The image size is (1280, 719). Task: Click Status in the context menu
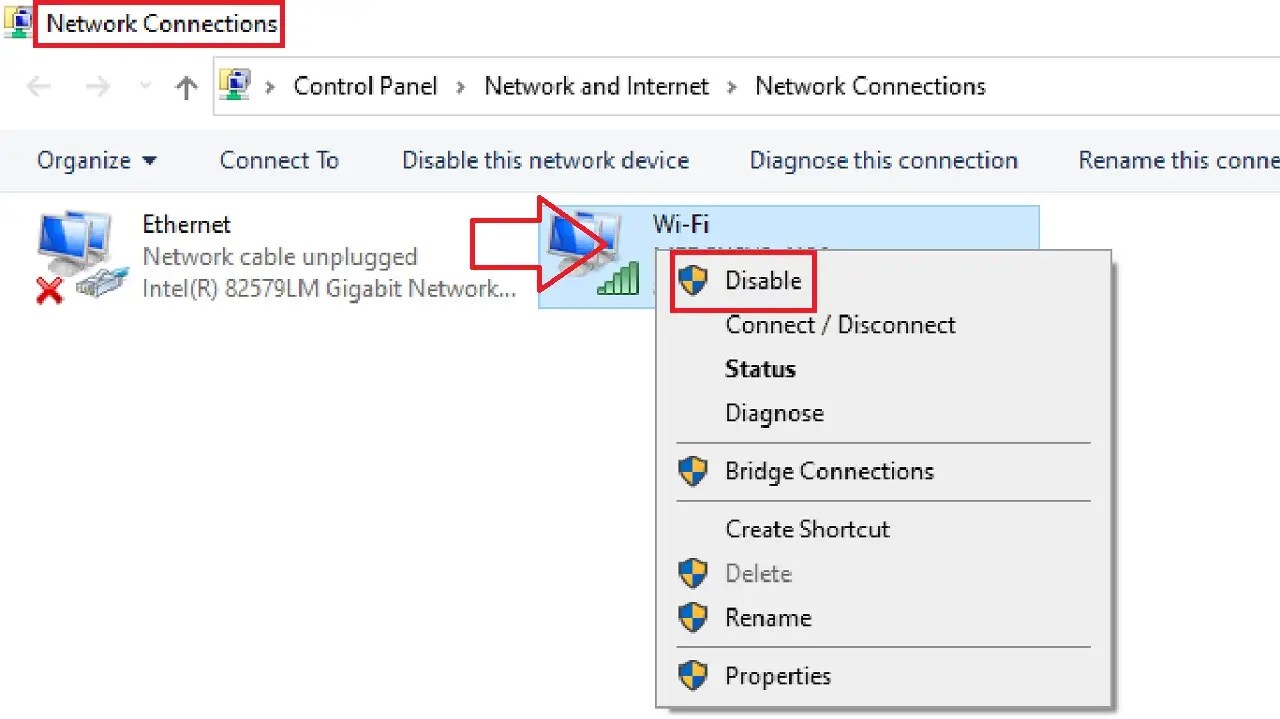coord(760,369)
